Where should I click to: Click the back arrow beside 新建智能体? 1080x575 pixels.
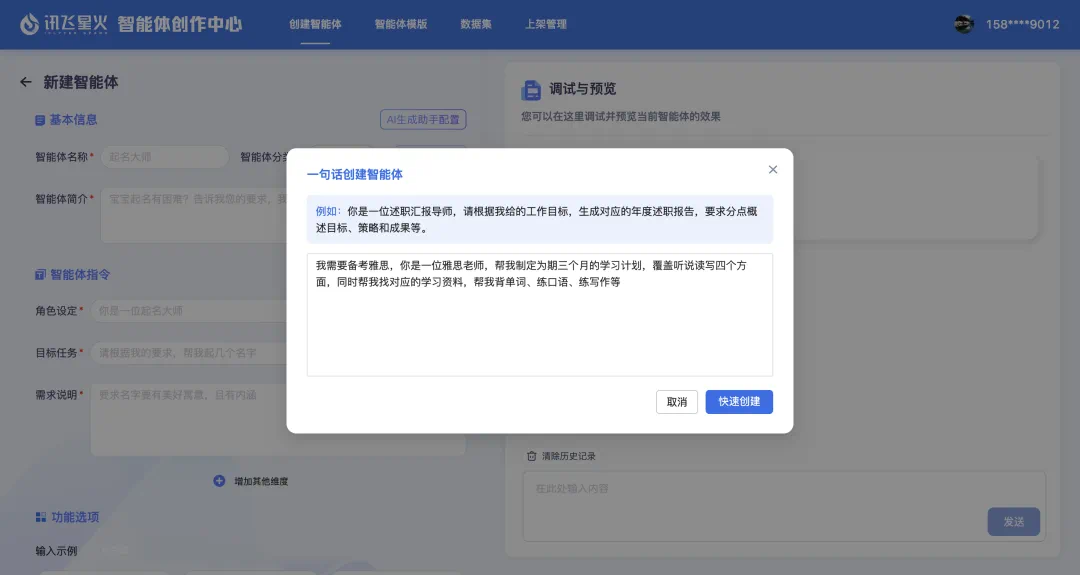[x=26, y=82]
